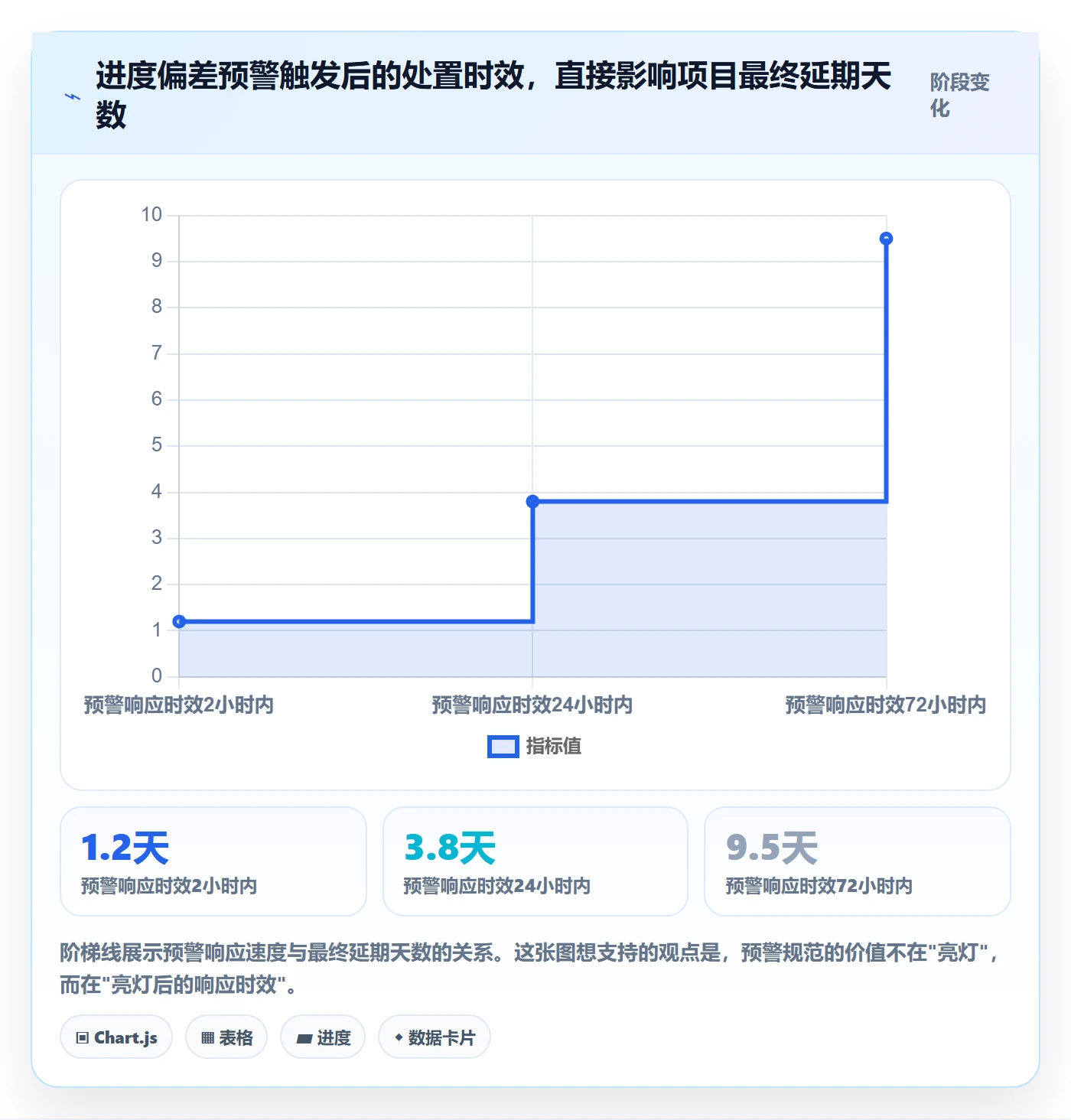Click the 进度 tag chip
The width and height of the screenshot is (1071, 1120).
click(323, 1037)
